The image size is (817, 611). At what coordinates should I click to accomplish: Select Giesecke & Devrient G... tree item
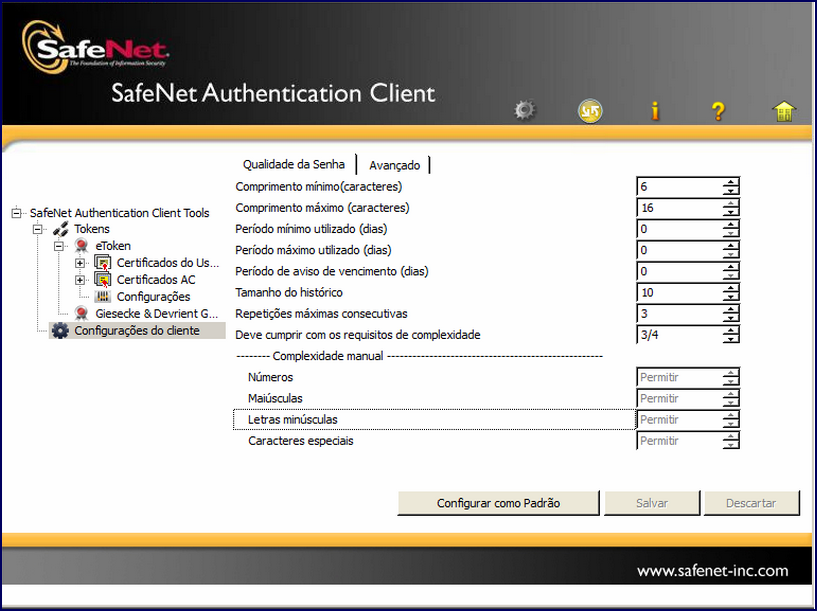(x=156, y=313)
